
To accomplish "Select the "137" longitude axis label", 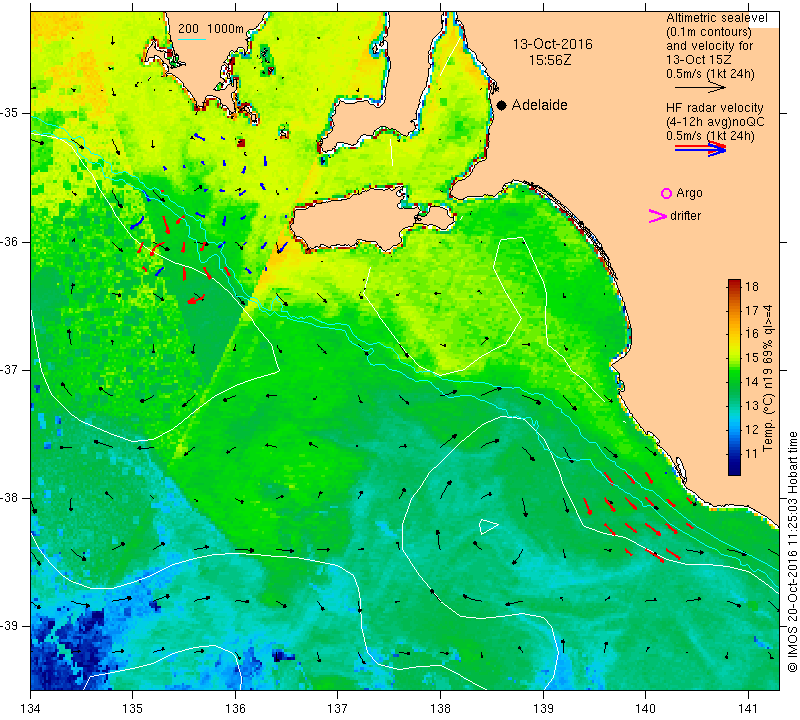I will coord(338,709).
